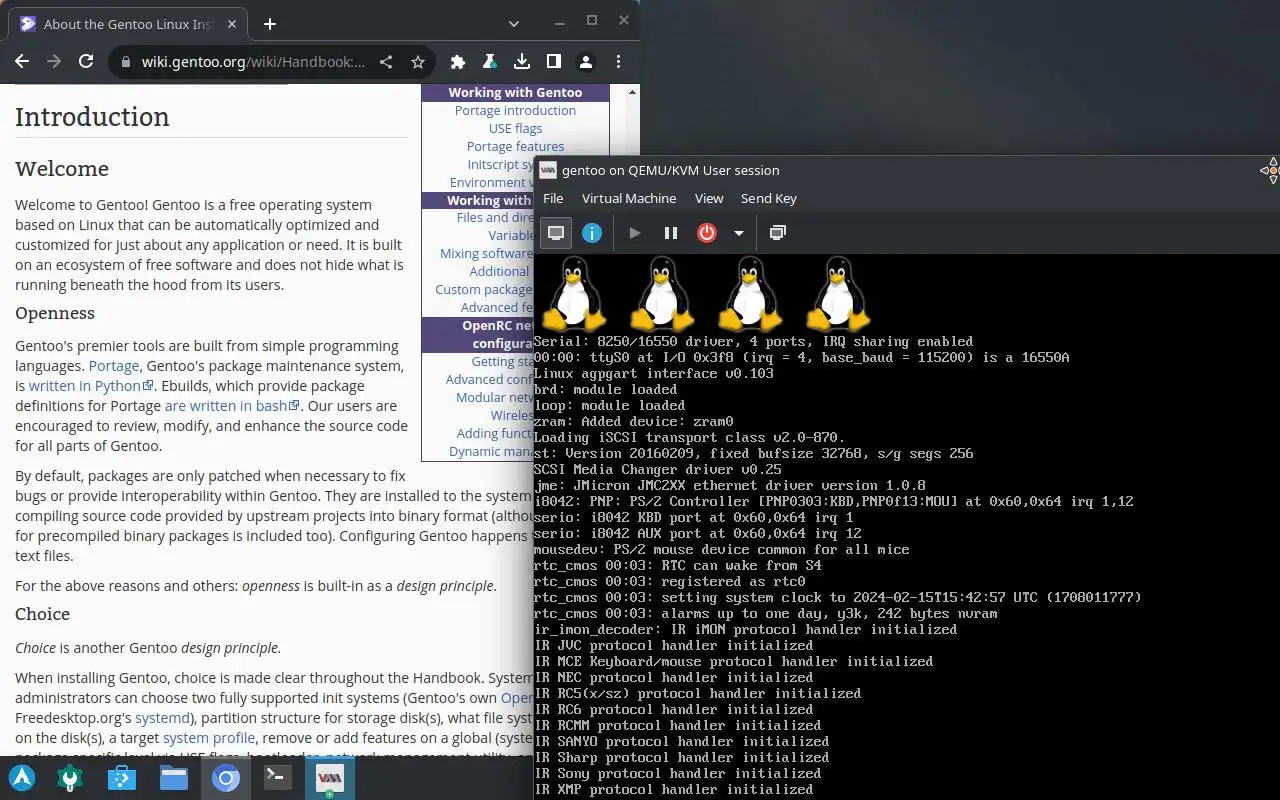1280x800 pixels.
Task: Click the Run virtual machine play button
Action: pos(635,233)
